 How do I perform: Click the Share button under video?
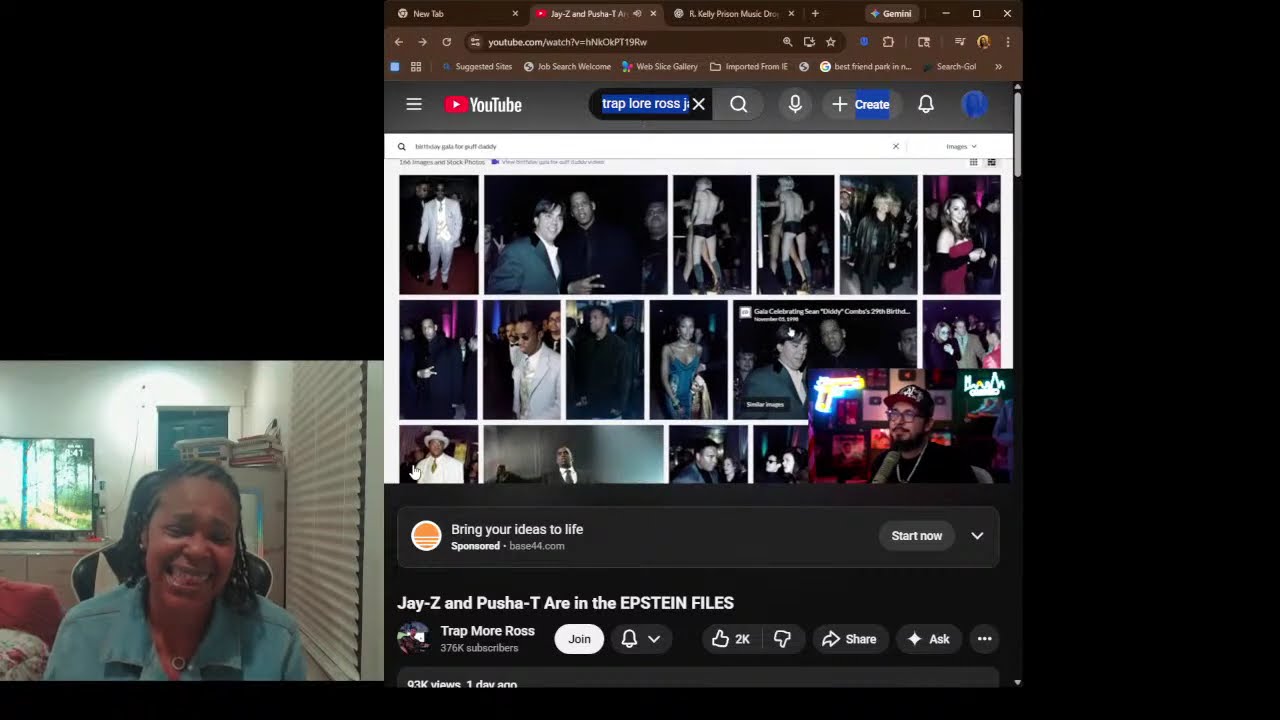849,639
